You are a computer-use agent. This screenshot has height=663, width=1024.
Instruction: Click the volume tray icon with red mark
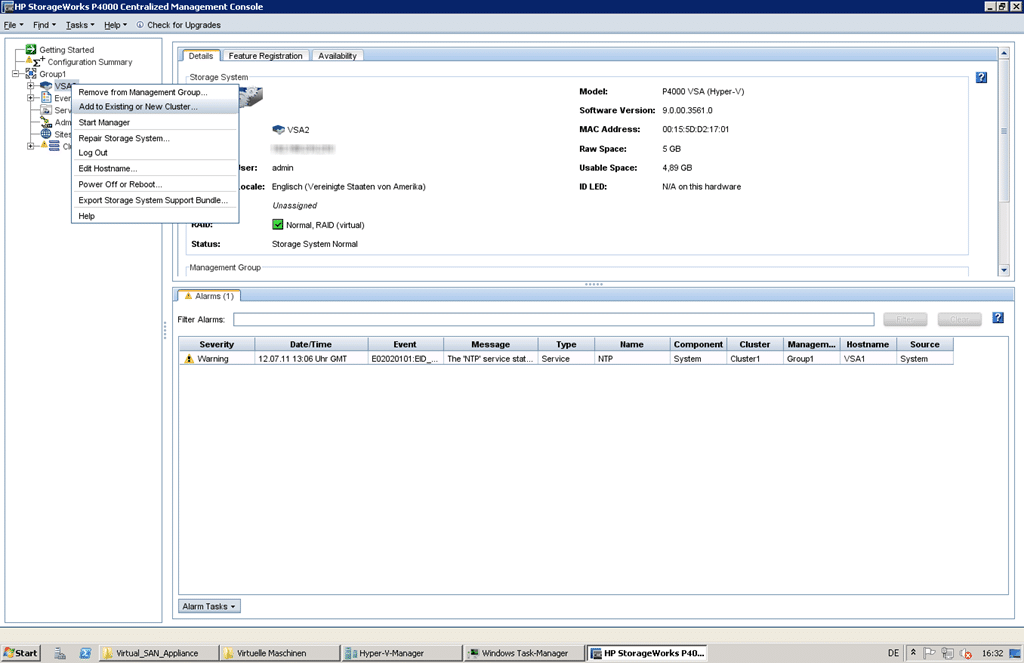[965, 653]
